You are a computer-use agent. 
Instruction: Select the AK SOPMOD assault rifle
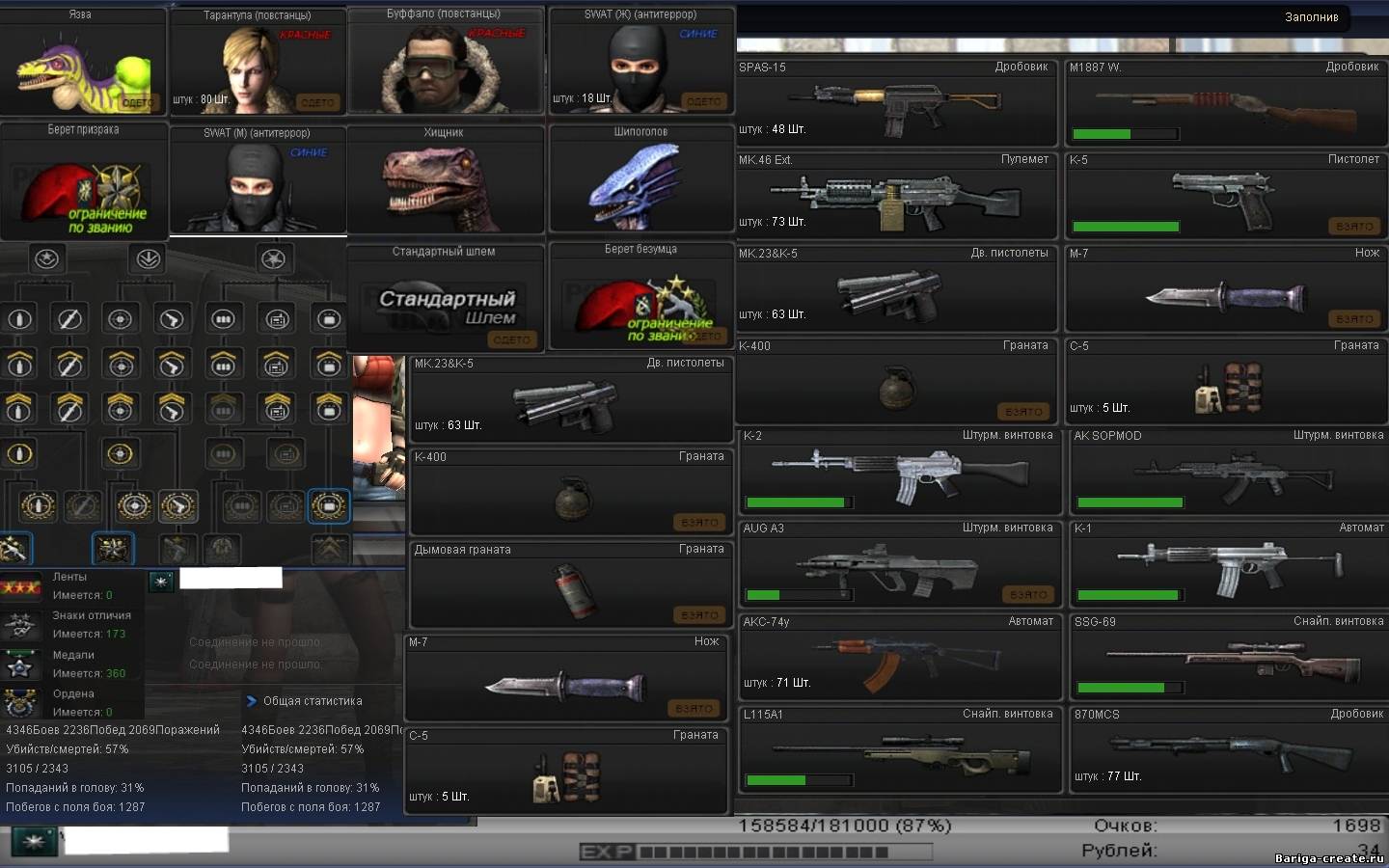(x=1227, y=475)
